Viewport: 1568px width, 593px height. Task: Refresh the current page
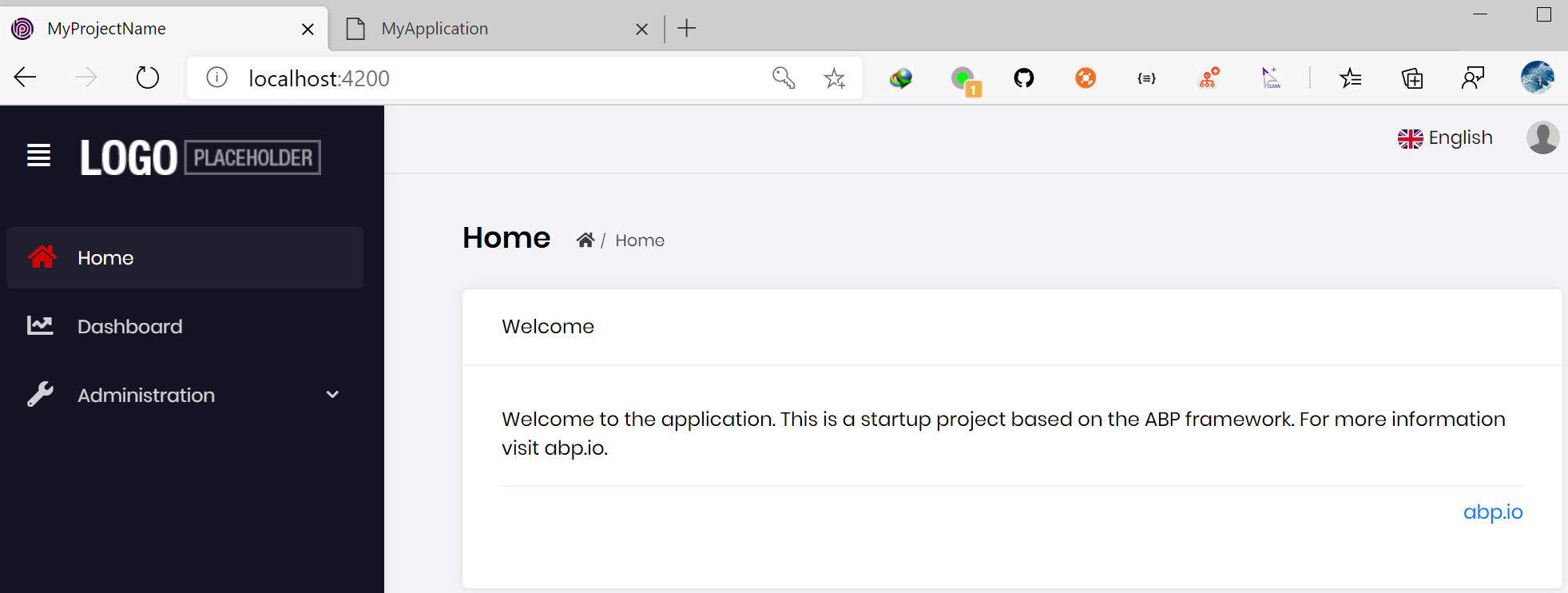click(x=148, y=78)
